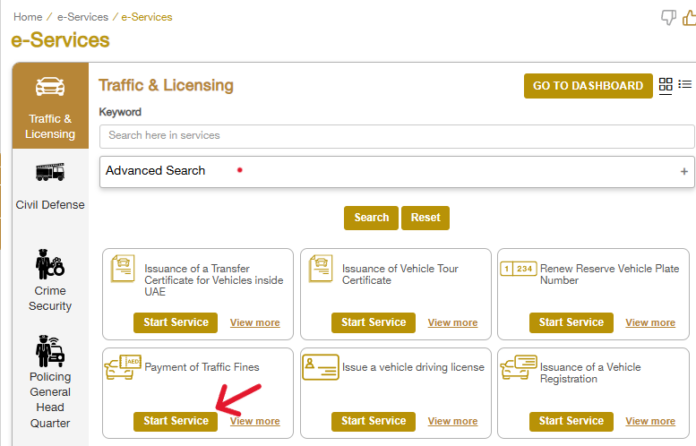Open the Crime Security category label
The height and width of the screenshot is (446, 696).
(50, 298)
